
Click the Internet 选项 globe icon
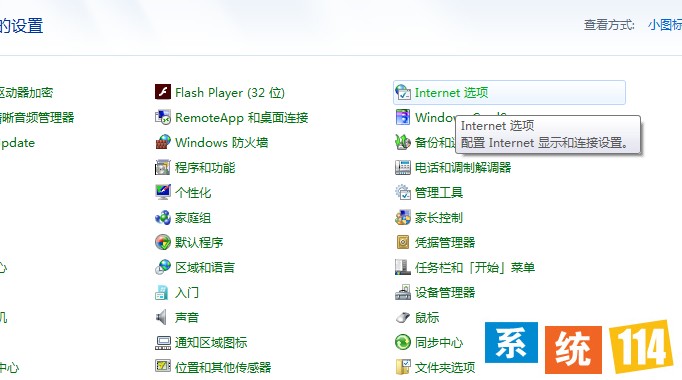click(403, 92)
